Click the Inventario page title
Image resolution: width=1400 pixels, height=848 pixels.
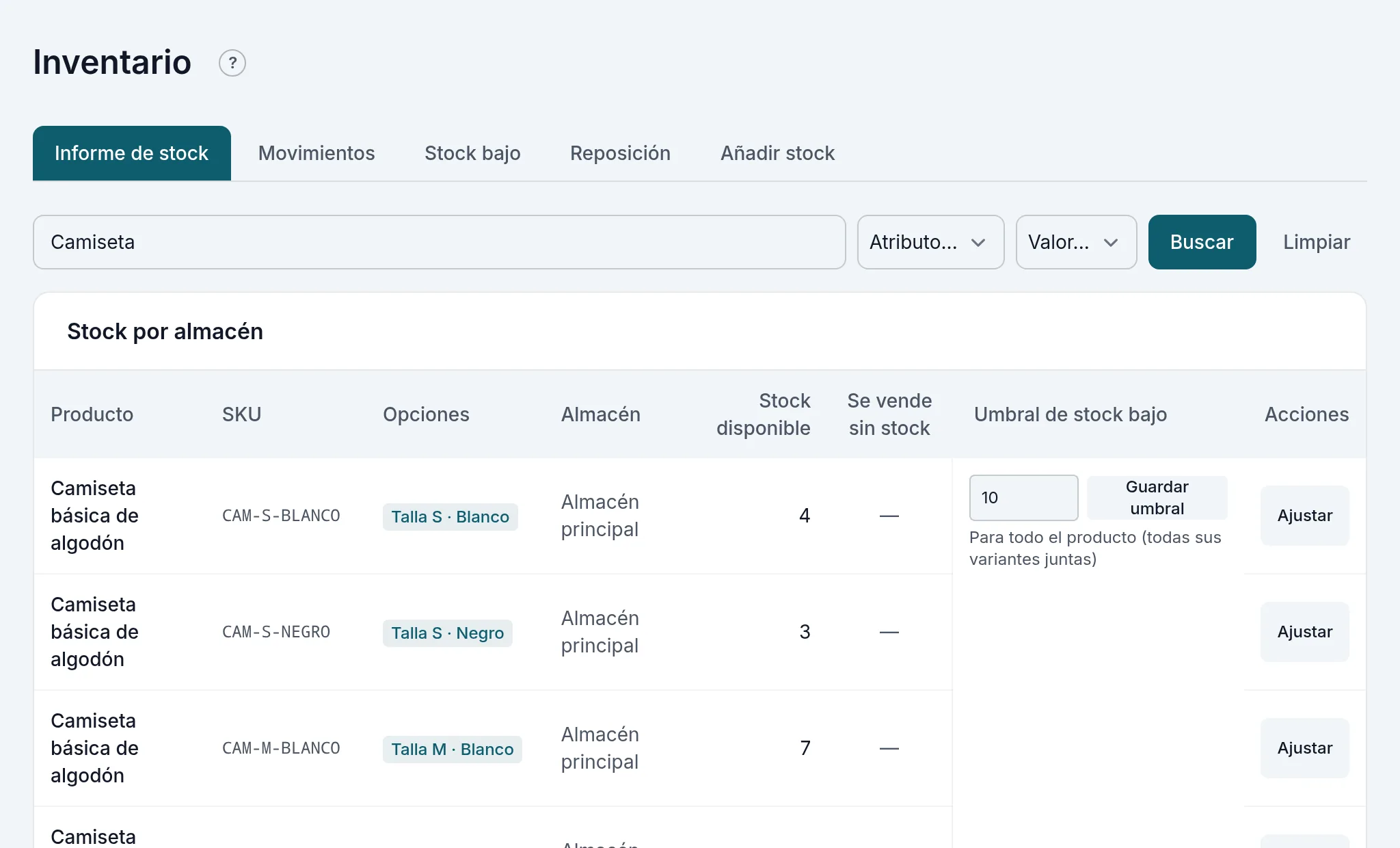[x=112, y=62]
